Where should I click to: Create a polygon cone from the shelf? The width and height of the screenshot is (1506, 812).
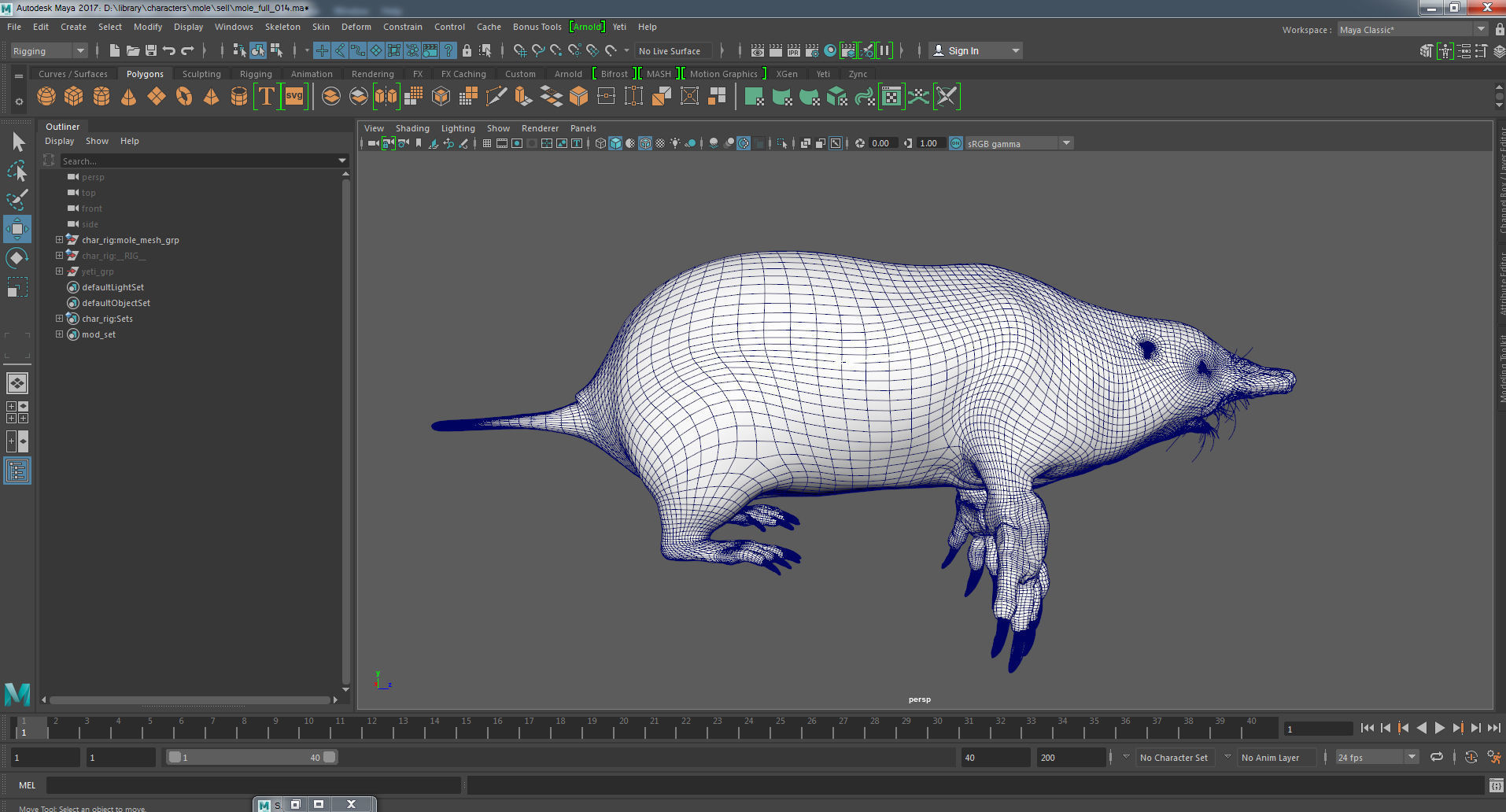tap(129, 96)
